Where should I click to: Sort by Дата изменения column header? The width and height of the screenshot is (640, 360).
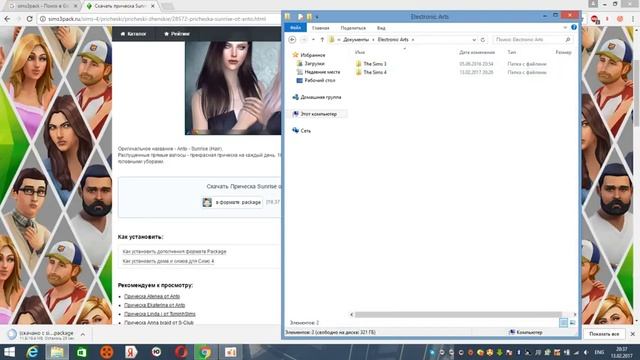coord(477,52)
